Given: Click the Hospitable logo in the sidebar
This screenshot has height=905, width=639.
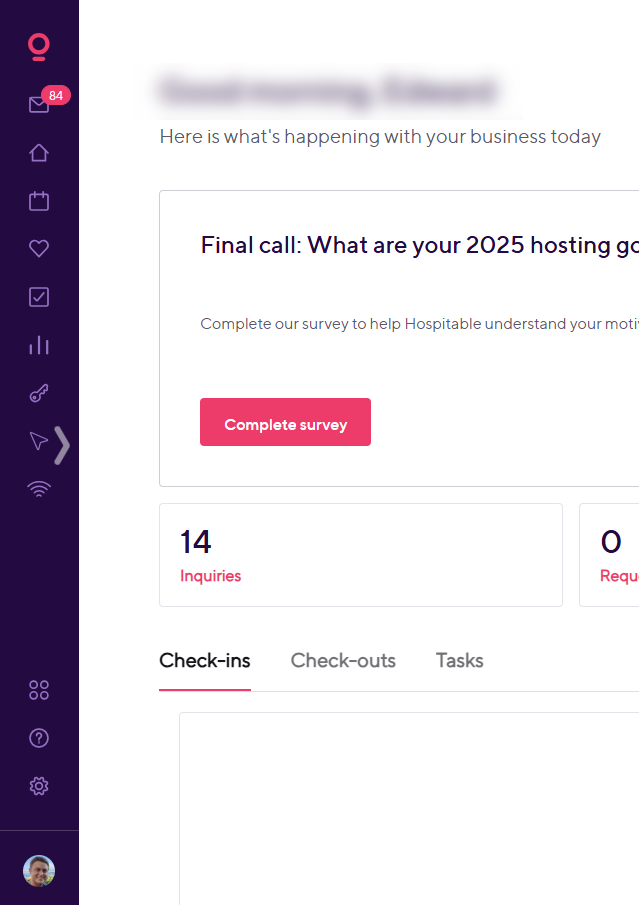Looking at the screenshot, I should point(39,47).
